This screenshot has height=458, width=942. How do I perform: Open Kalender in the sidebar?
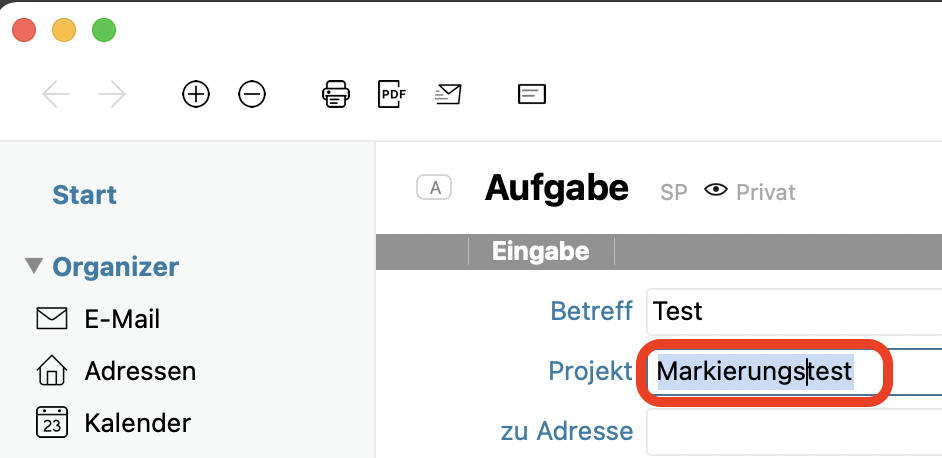click(x=137, y=422)
